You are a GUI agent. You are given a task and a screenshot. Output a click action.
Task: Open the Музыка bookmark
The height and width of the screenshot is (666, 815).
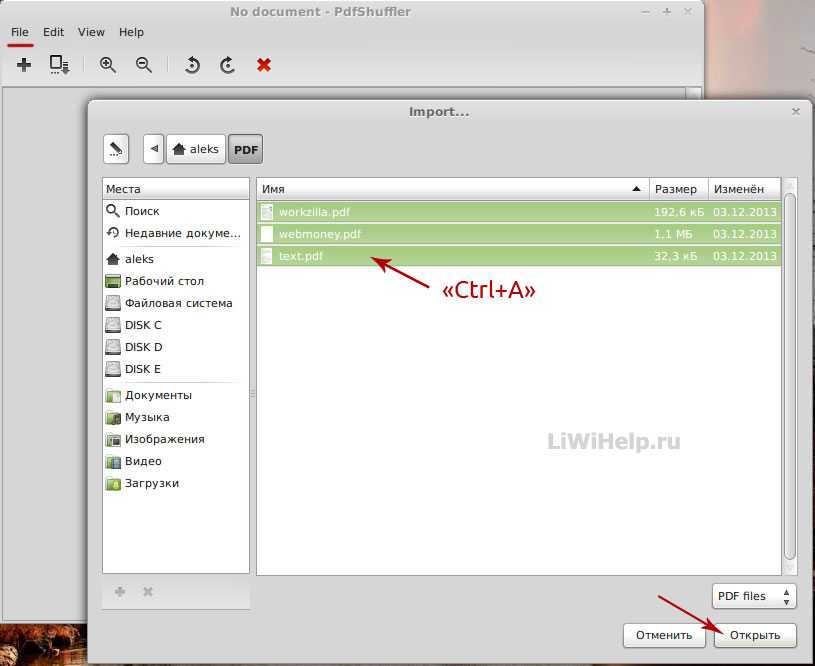[x=176, y=417]
